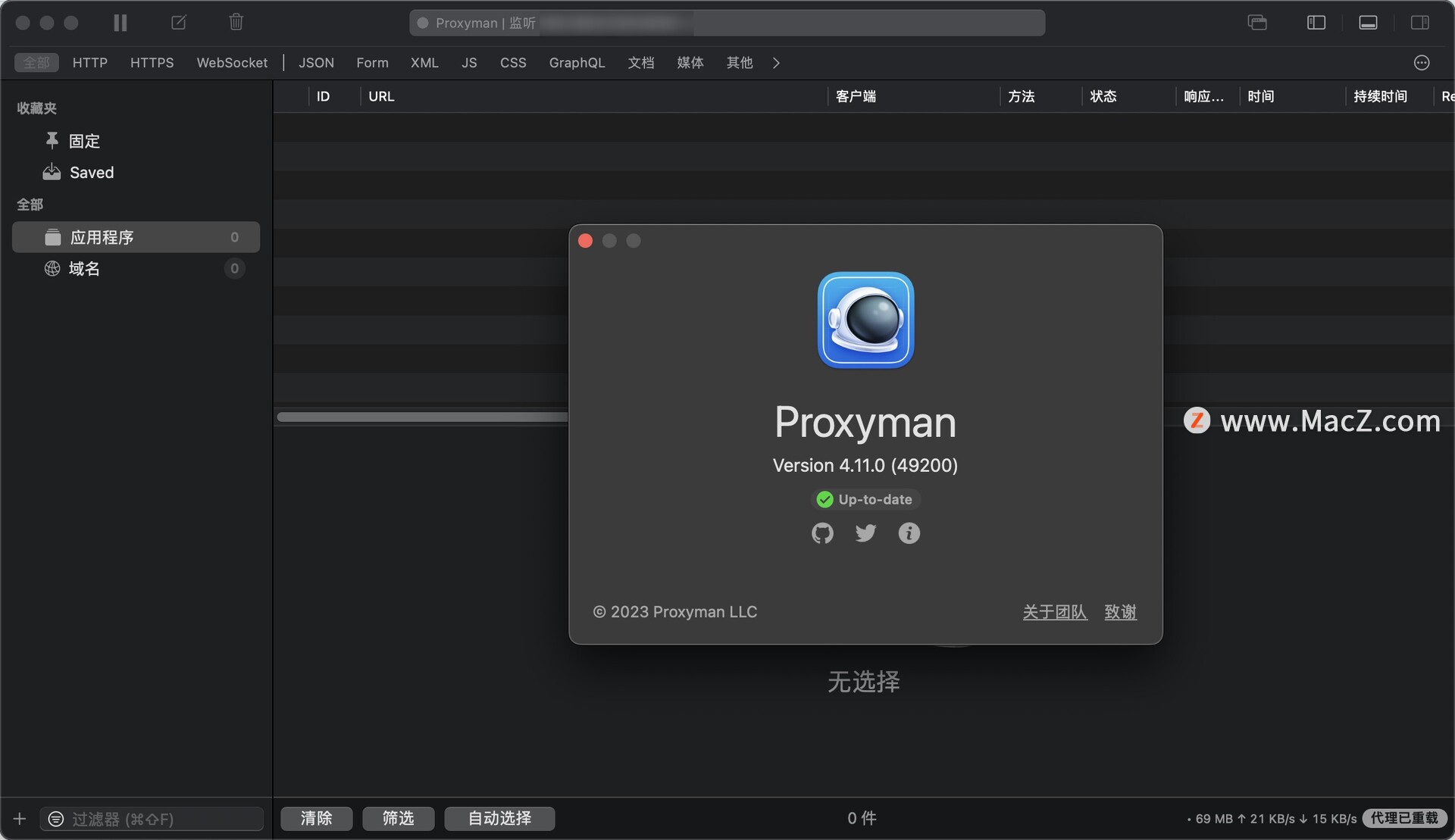Image resolution: width=1455 pixels, height=840 pixels.
Task: Click the Version 4.11.0 (49200) text
Action: click(x=865, y=465)
